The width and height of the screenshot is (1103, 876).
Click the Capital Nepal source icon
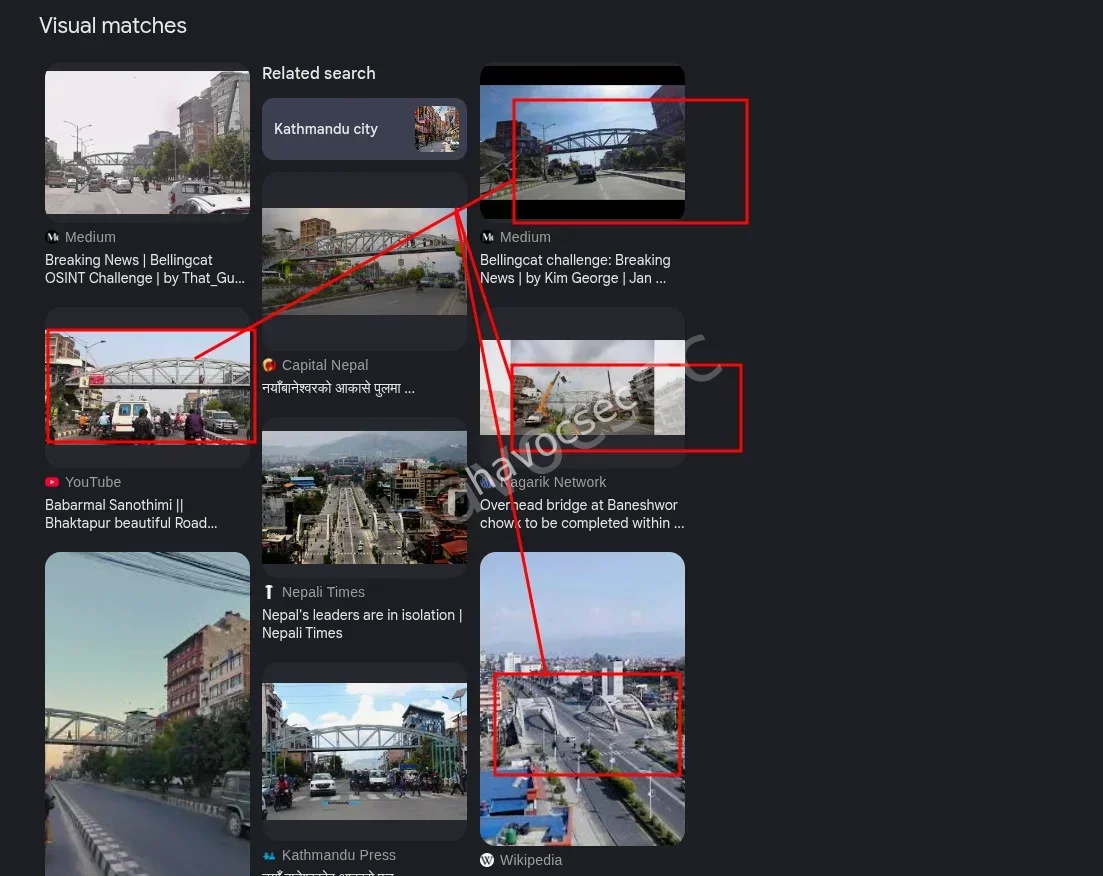269,365
